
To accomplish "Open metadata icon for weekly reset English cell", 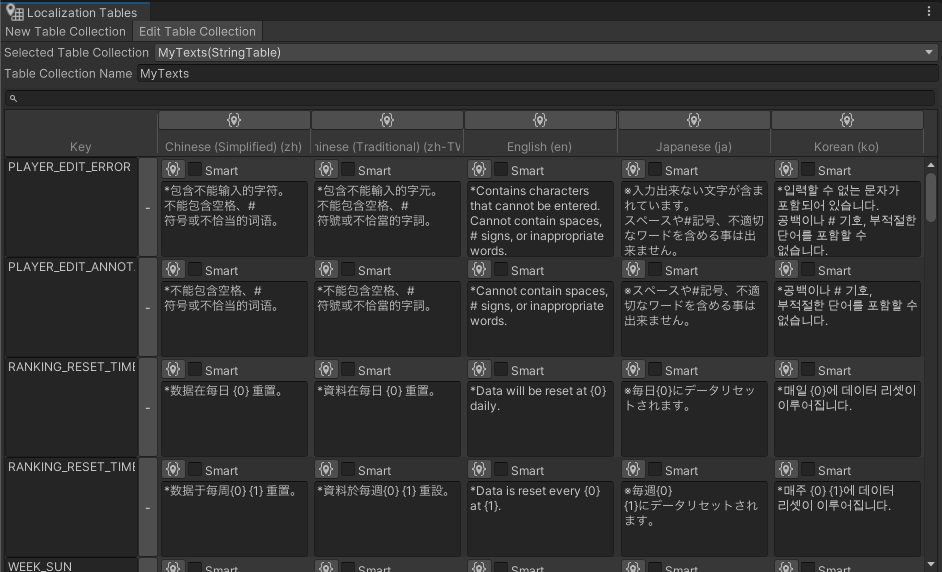I will point(479,469).
